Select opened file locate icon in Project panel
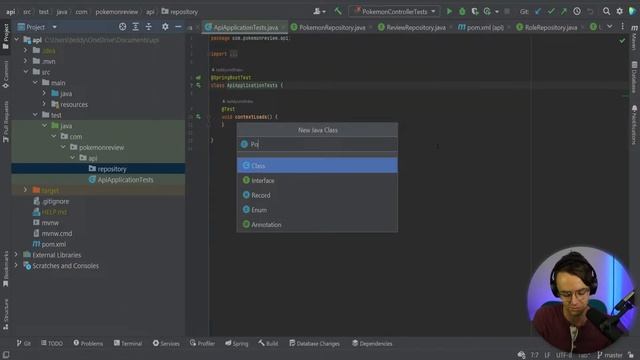The height and width of the screenshot is (360, 640). click(x=122, y=27)
